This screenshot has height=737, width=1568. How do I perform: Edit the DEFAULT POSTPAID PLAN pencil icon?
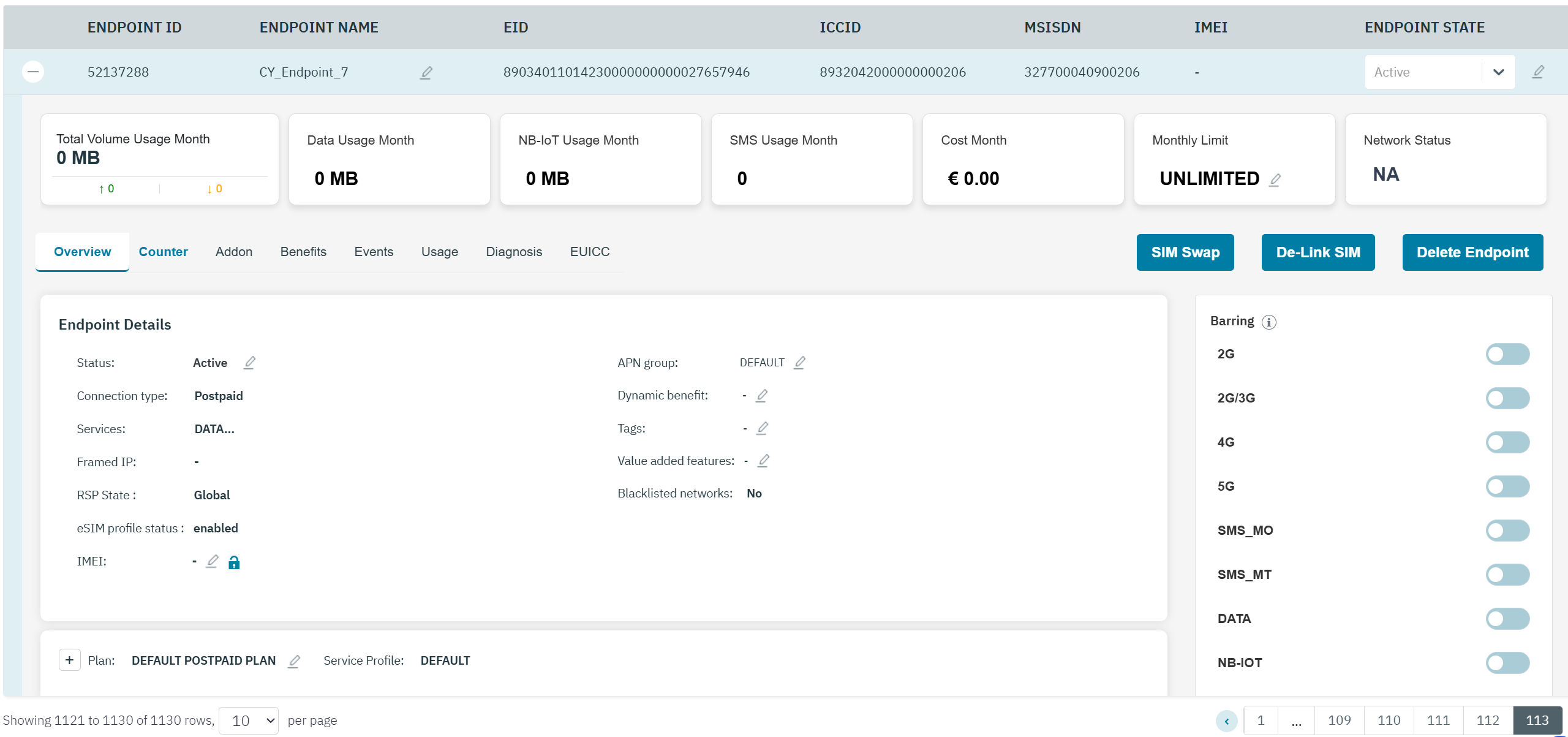[x=294, y=661]
